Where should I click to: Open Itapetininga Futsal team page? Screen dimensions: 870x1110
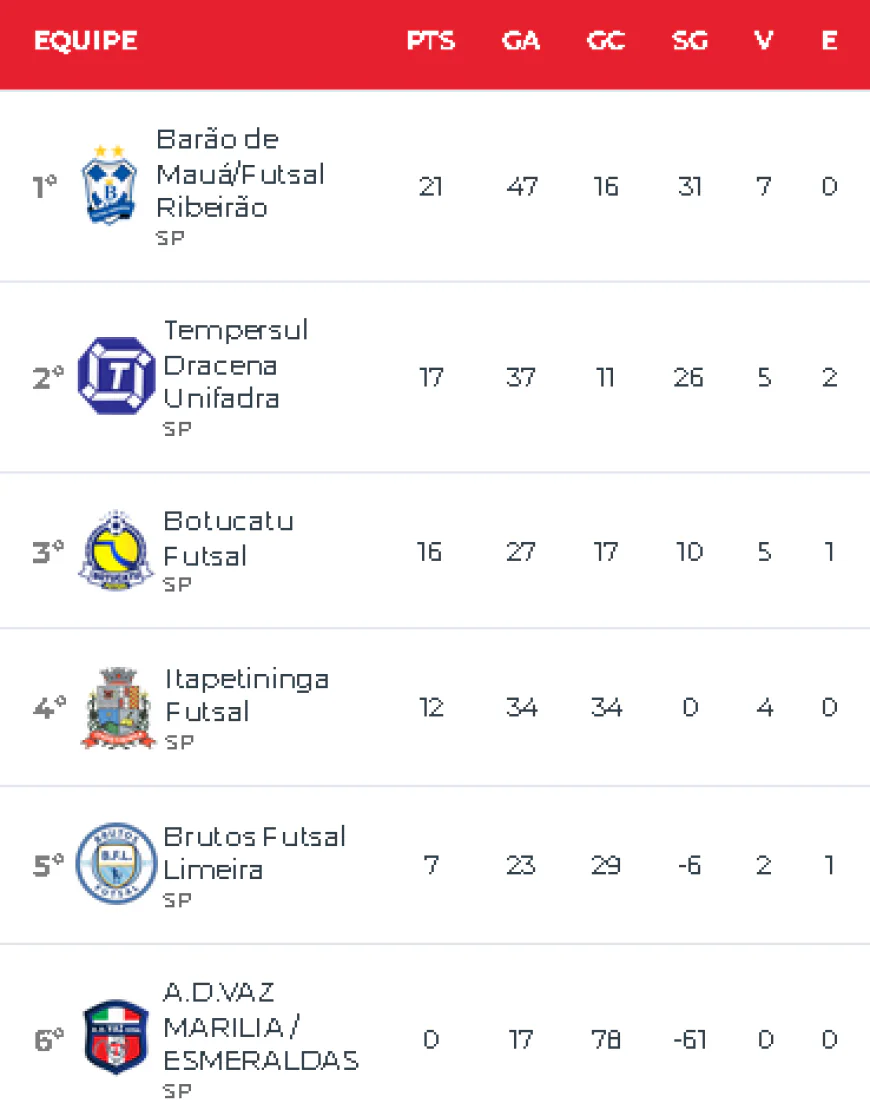coord(246,695)
